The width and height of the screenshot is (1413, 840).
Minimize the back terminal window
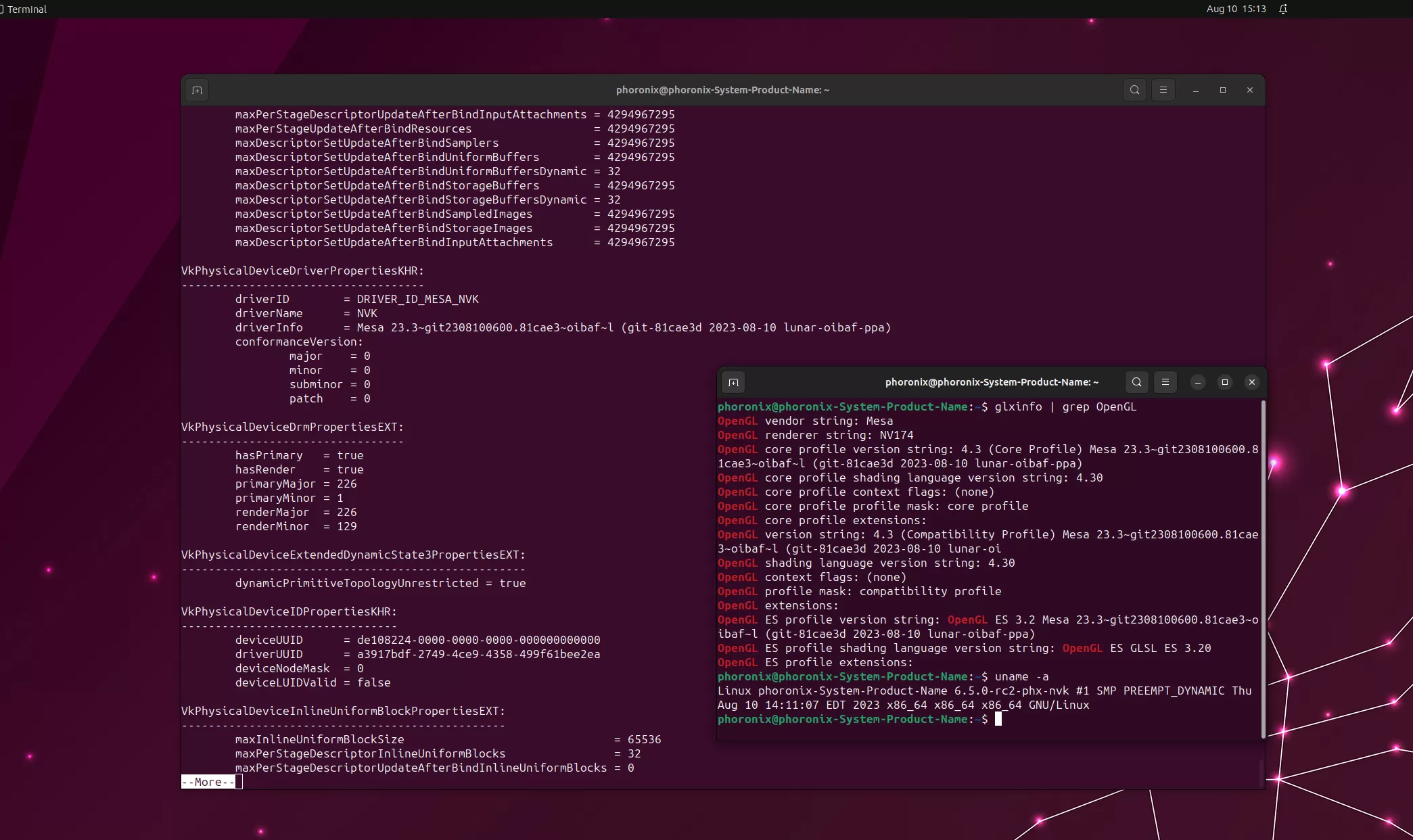[x=1196, y=90]
